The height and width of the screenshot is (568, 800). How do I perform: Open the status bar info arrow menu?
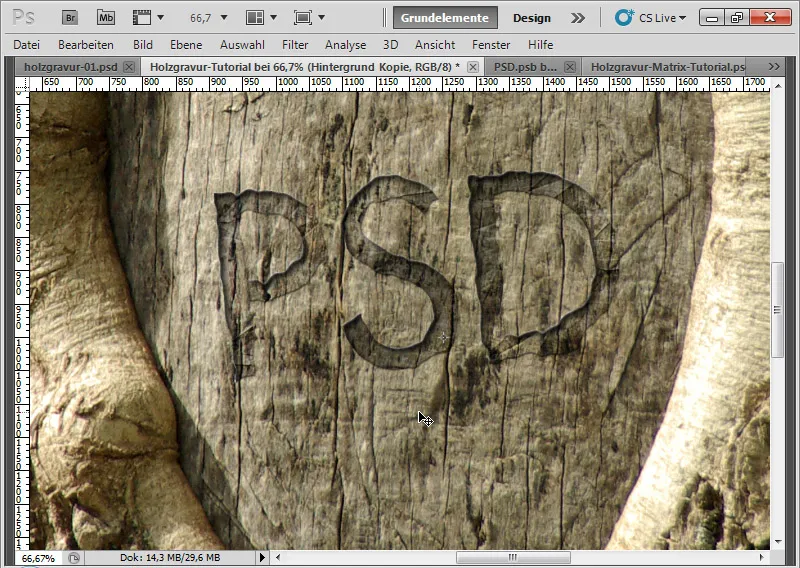pos(262,557)
